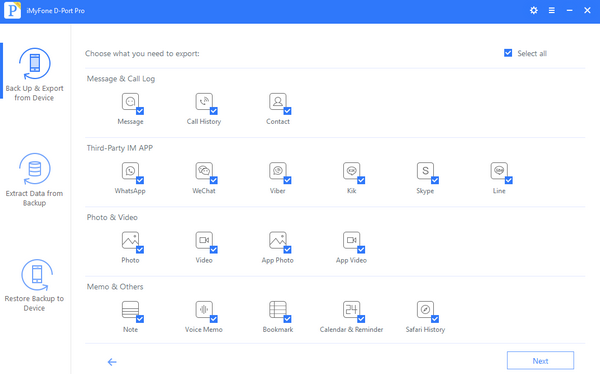Click the Skype icon
The width and height of the screenshot is (600, 374).
(425, 171)
